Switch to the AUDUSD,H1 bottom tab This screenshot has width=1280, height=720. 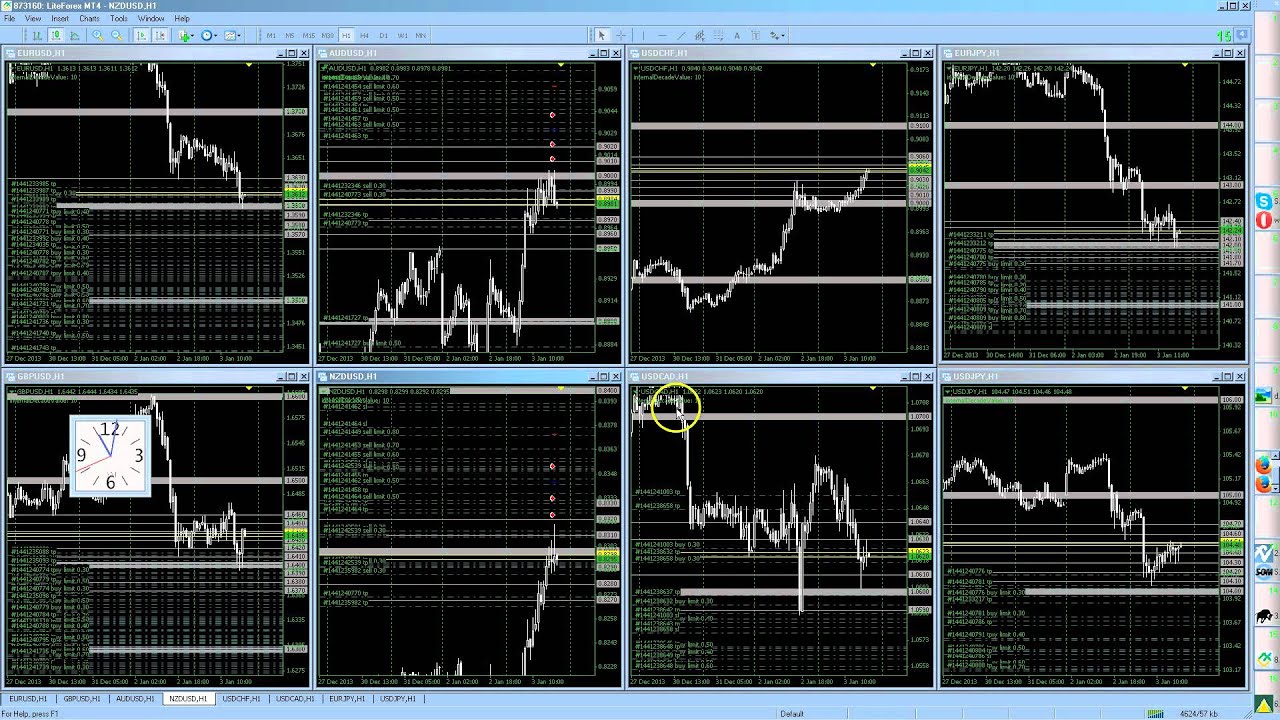pyautogui.click(x=134, y=699)
